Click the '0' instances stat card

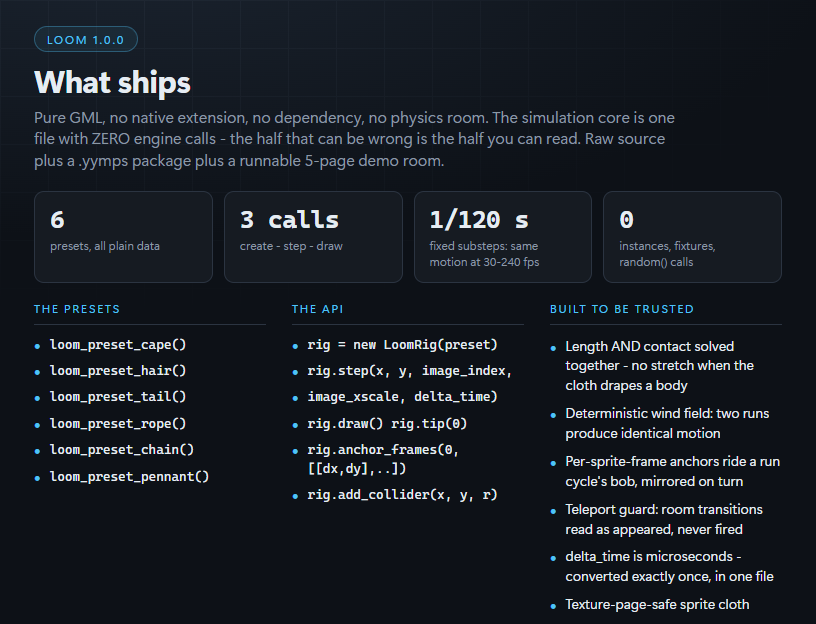click(x=692, y=237)
